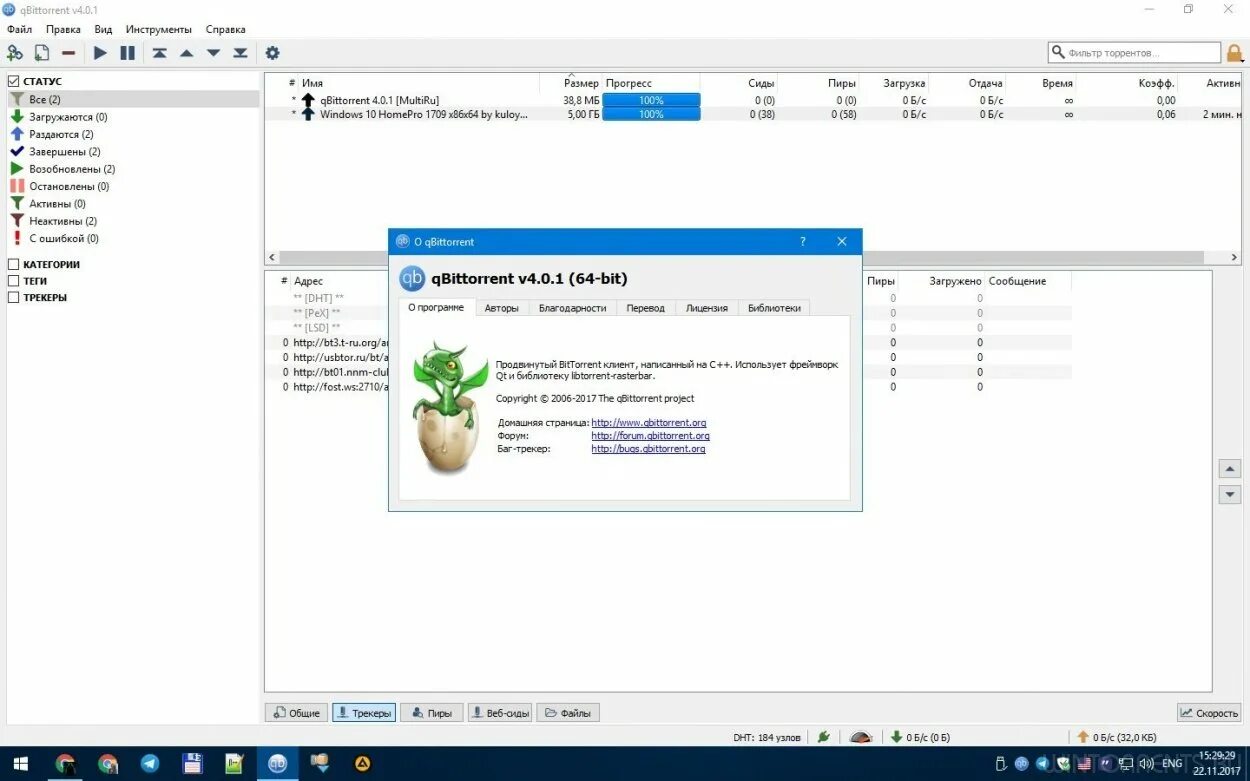Click the pause toolbar icon

click(x=128, y=53)
